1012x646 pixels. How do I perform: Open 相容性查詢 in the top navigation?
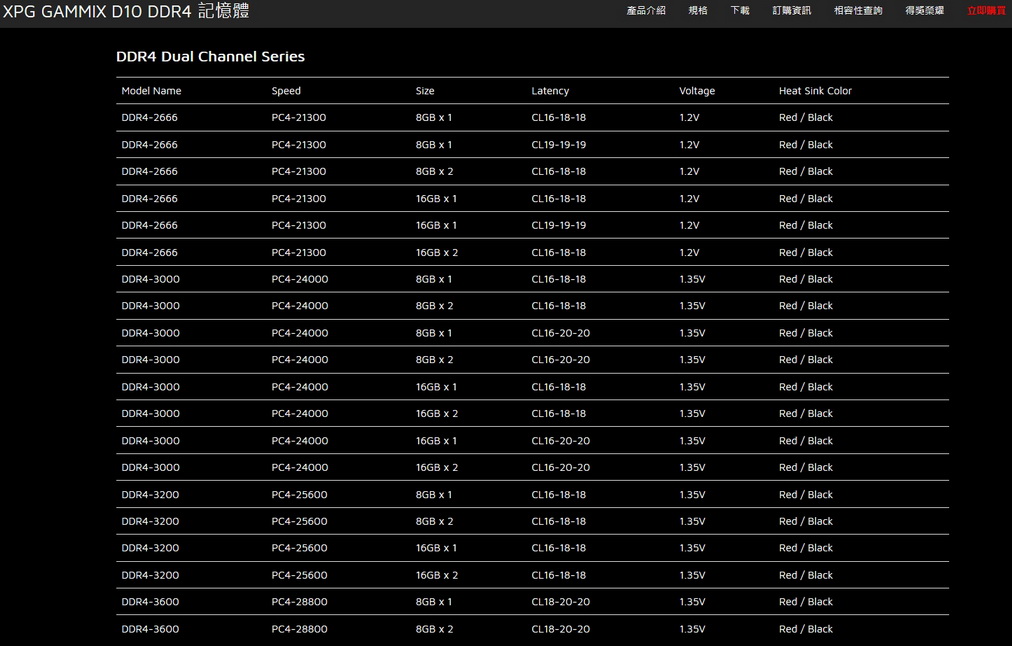tap(858, 10)
